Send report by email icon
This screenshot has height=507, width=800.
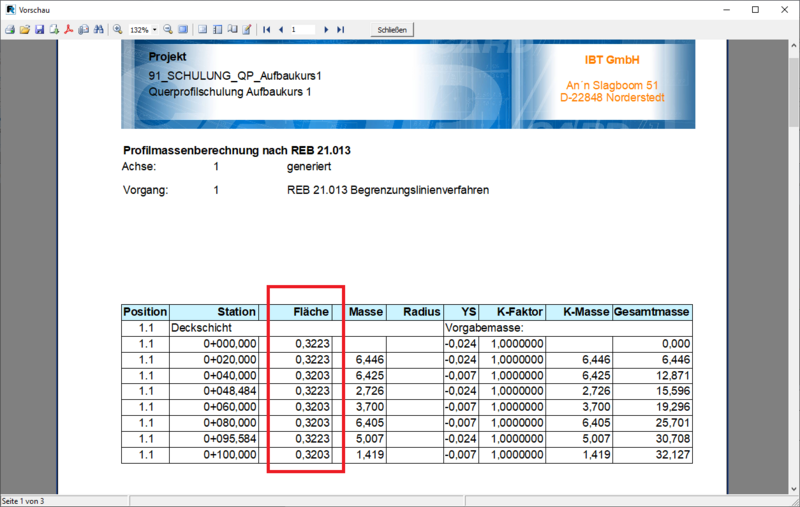(x=84, y=30)
